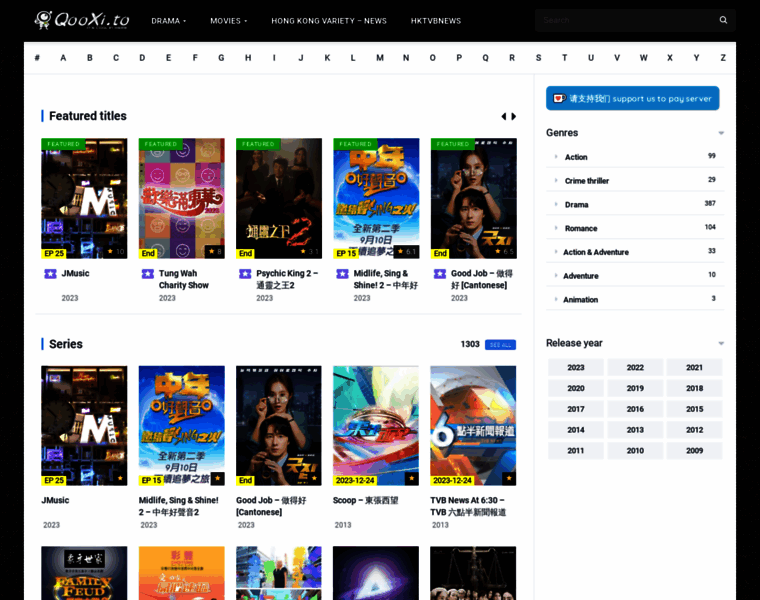Image resolution: width=760 pixels, height=600 pixels.
Task: Click the star icon beside JMusic featured title
Action: 50,274
